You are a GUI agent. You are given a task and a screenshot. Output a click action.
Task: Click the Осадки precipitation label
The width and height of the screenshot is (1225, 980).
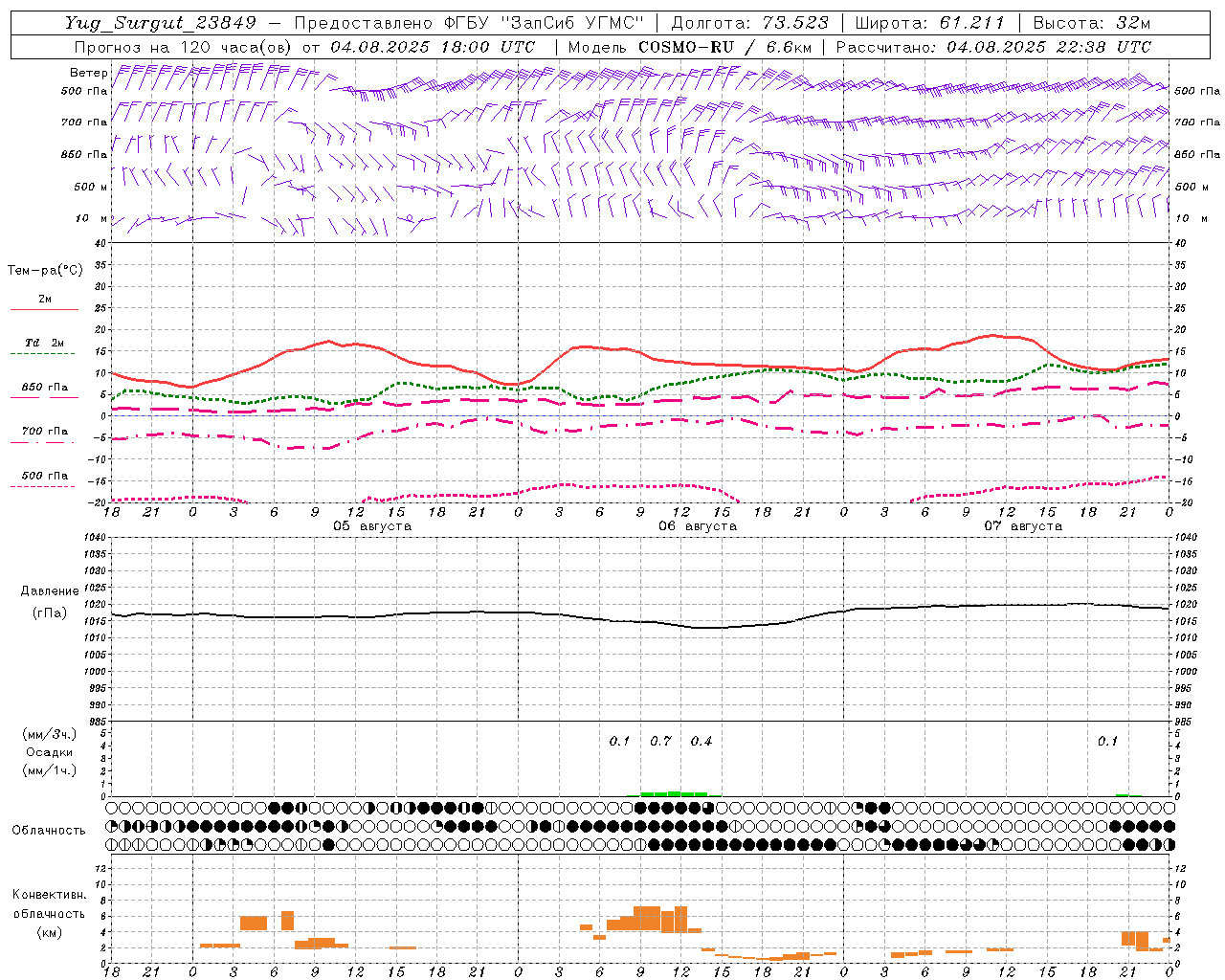pyautogui.click(x=50, y=752)
